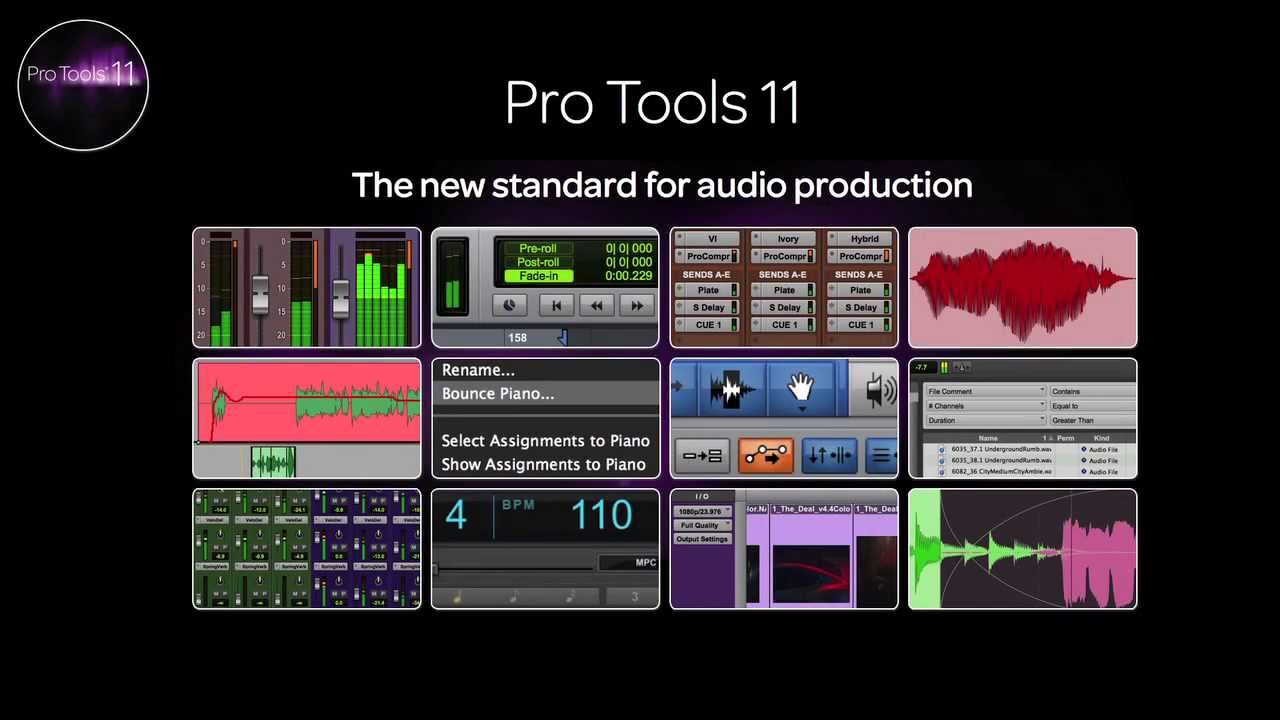
Task: Click the Output Settings button
Action: pos(702,539)
